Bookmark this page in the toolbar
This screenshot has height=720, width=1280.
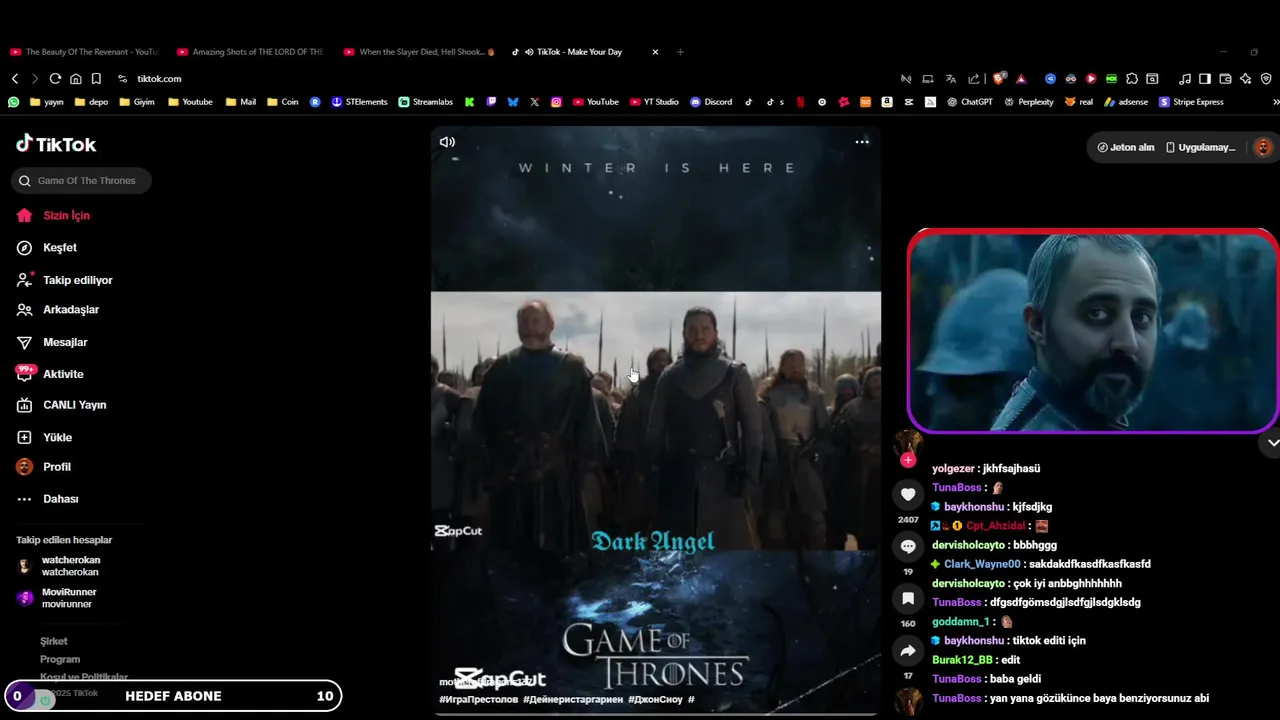pyautogui.click(x=96, y=79)
